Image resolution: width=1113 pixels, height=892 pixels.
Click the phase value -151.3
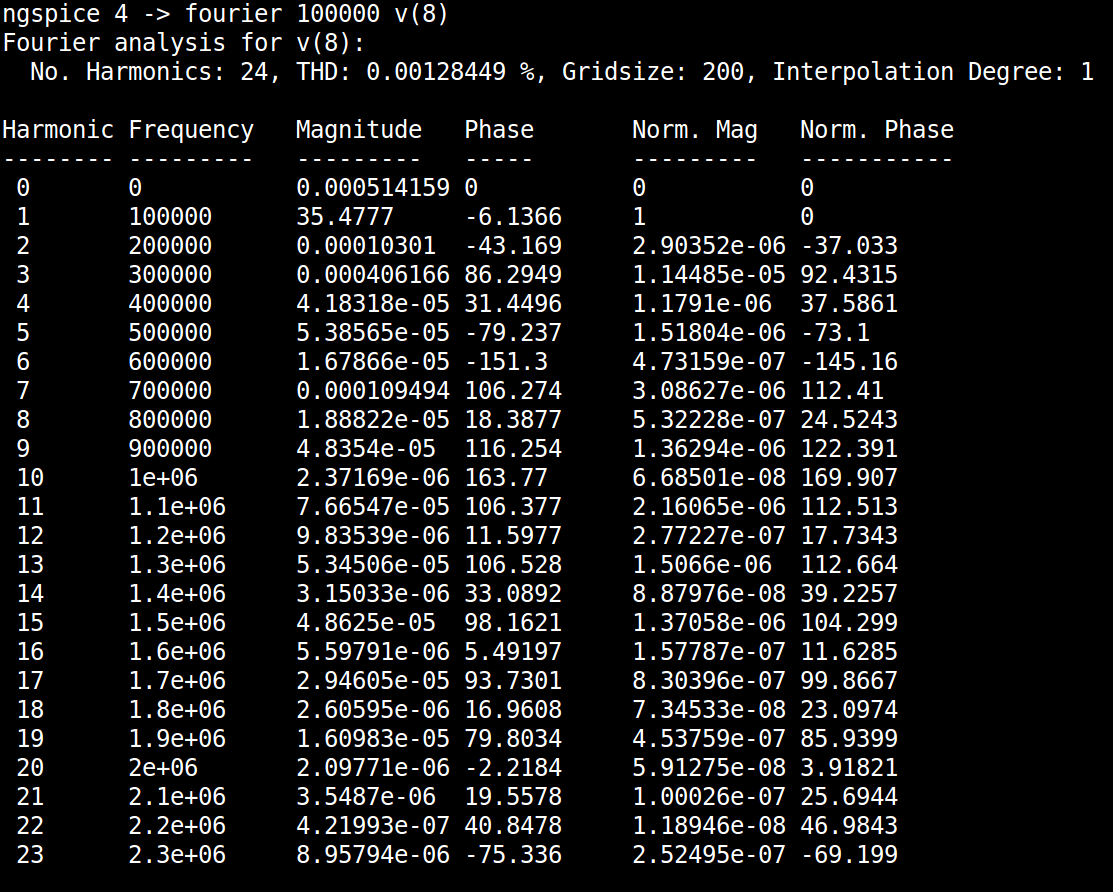[x=505, y=362]
